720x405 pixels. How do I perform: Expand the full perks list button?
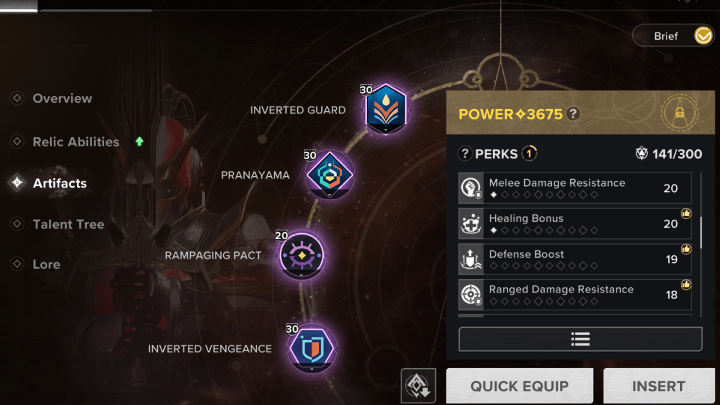click(x=580, y=339)
